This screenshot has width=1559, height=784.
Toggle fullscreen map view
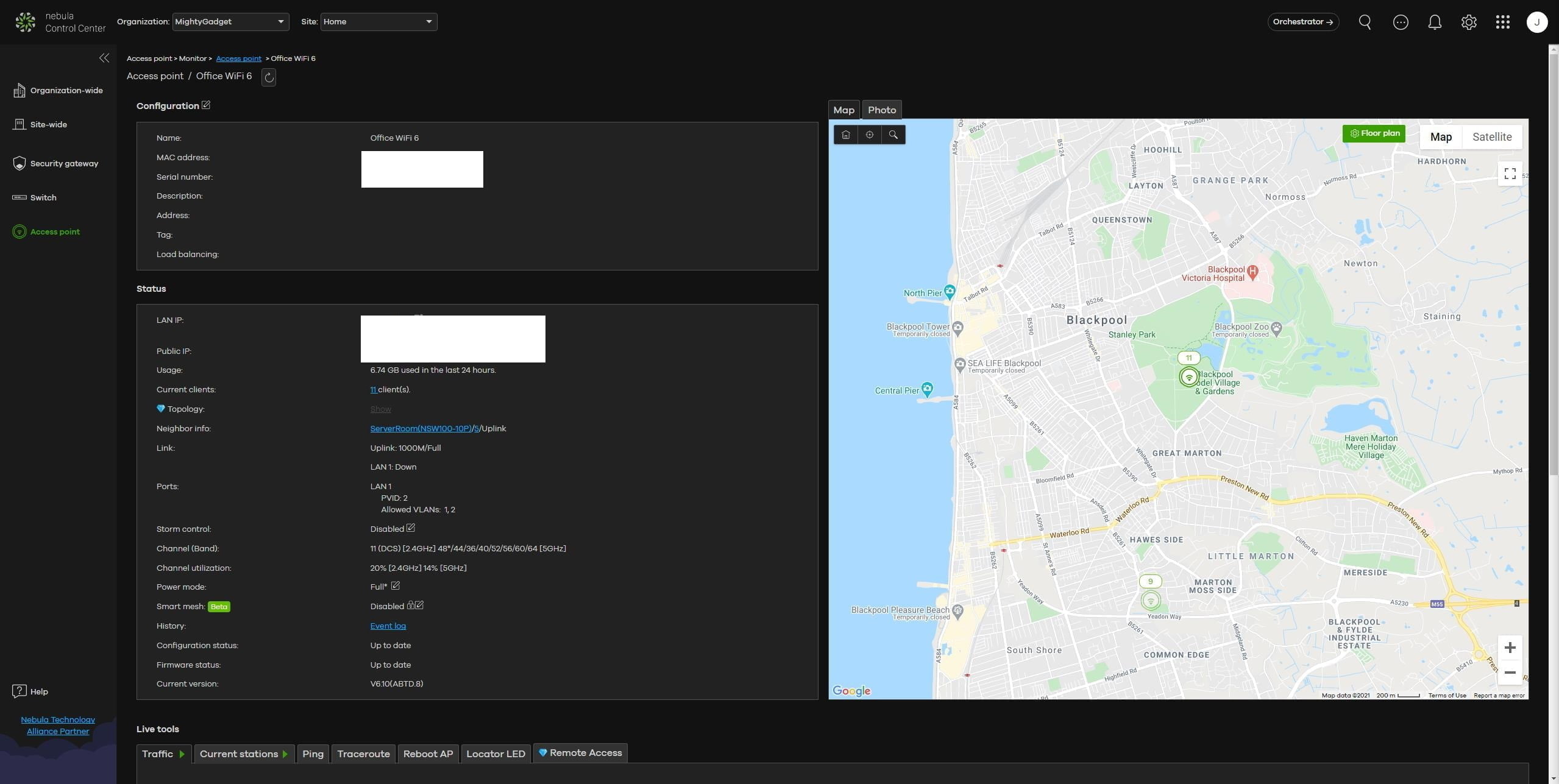(1510, 174)
